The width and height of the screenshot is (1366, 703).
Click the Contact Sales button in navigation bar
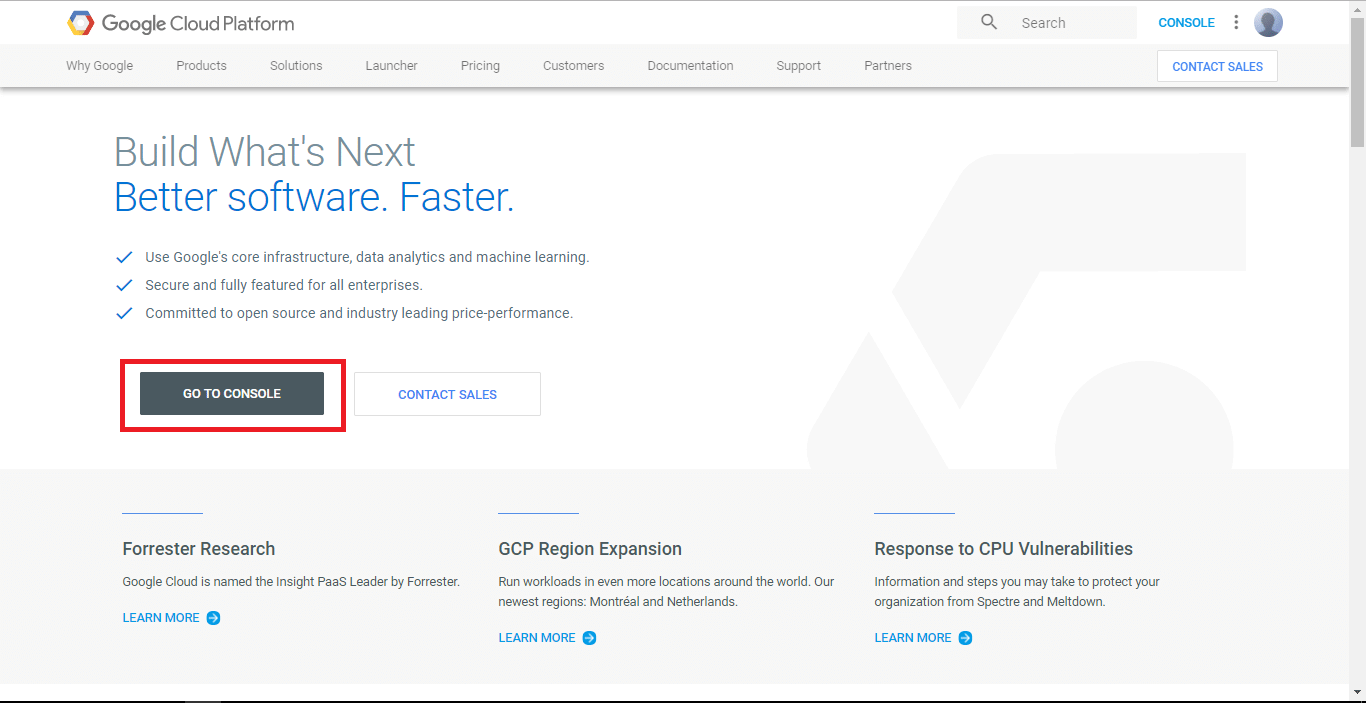pos(1217,66)
